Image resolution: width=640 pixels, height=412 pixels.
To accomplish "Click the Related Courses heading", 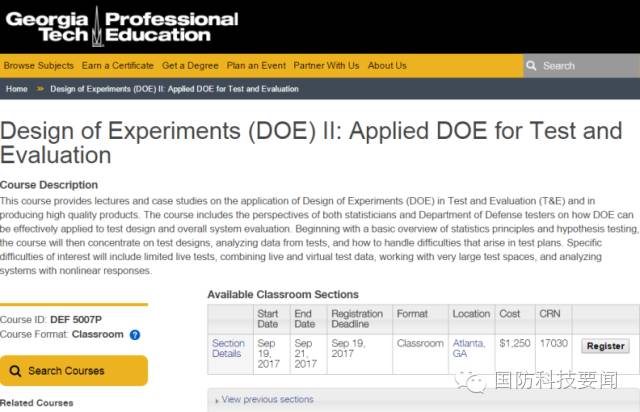I will [36, 403].
